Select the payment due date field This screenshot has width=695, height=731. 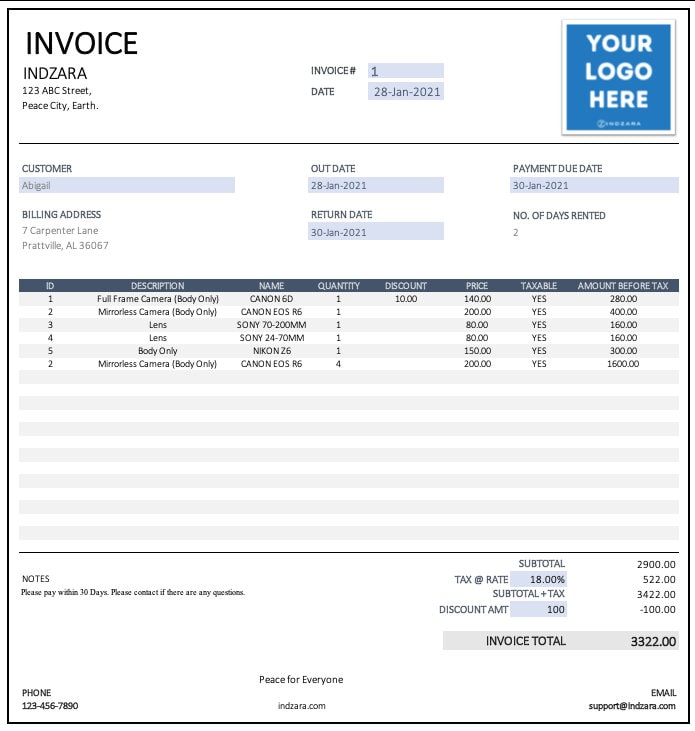(594, 185)
